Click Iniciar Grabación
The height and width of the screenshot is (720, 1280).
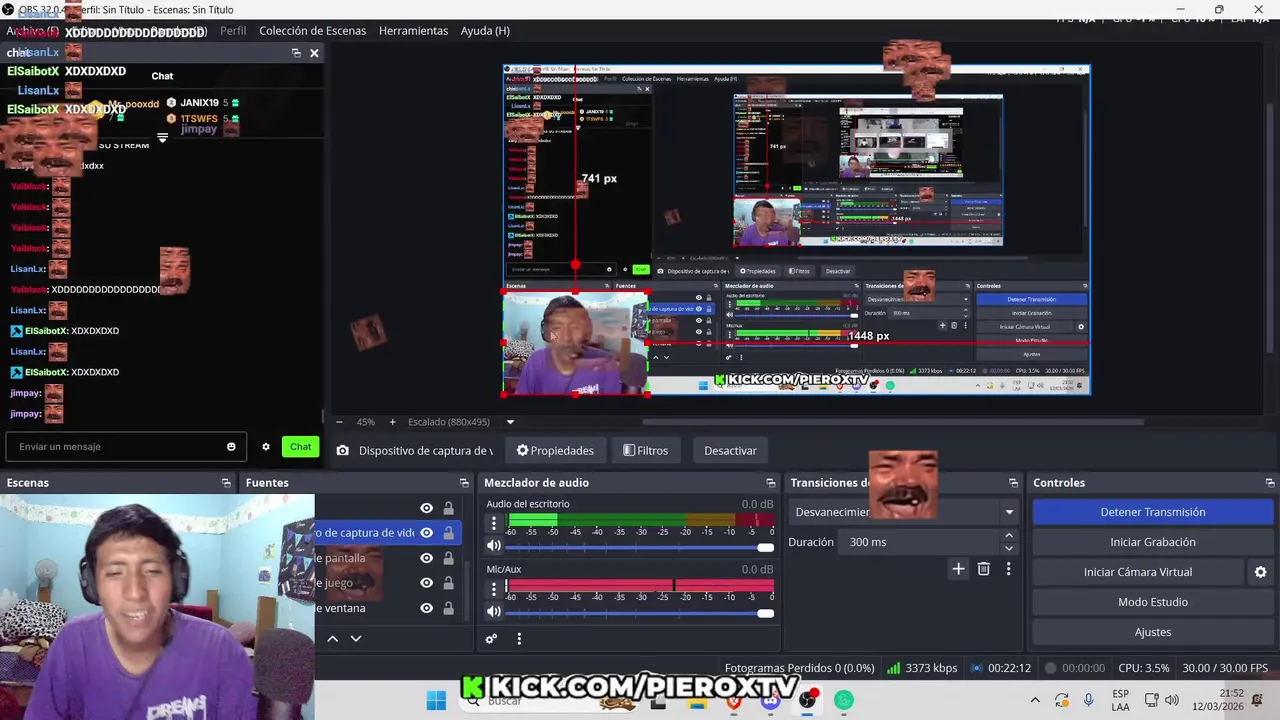coord(1153,542)
